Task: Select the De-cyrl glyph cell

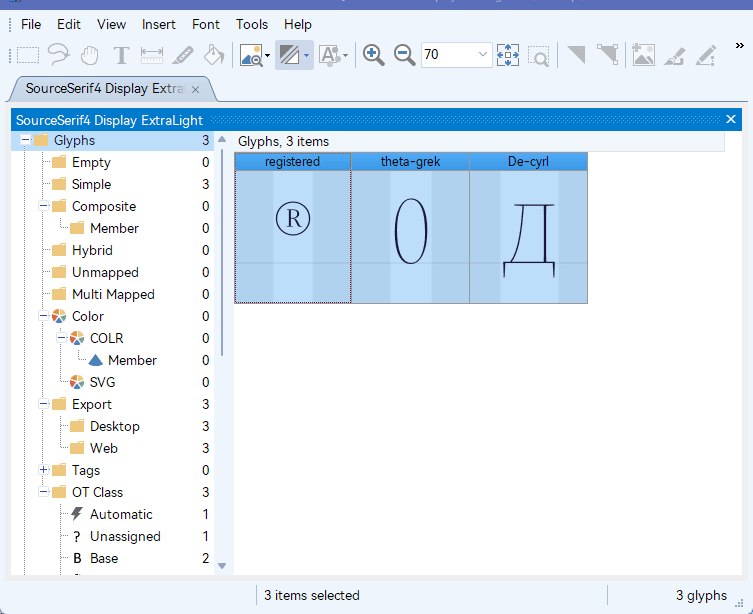Action: click(528, 228)
